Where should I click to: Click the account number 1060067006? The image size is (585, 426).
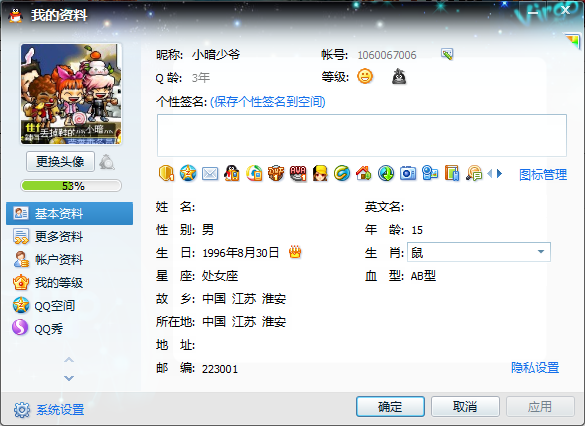tap(387, 55)
